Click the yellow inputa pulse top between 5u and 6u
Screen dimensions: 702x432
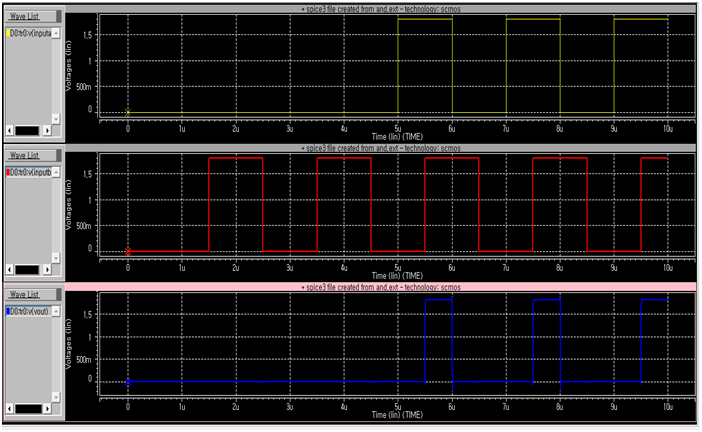pyautogui.click(x=425, y=19)
